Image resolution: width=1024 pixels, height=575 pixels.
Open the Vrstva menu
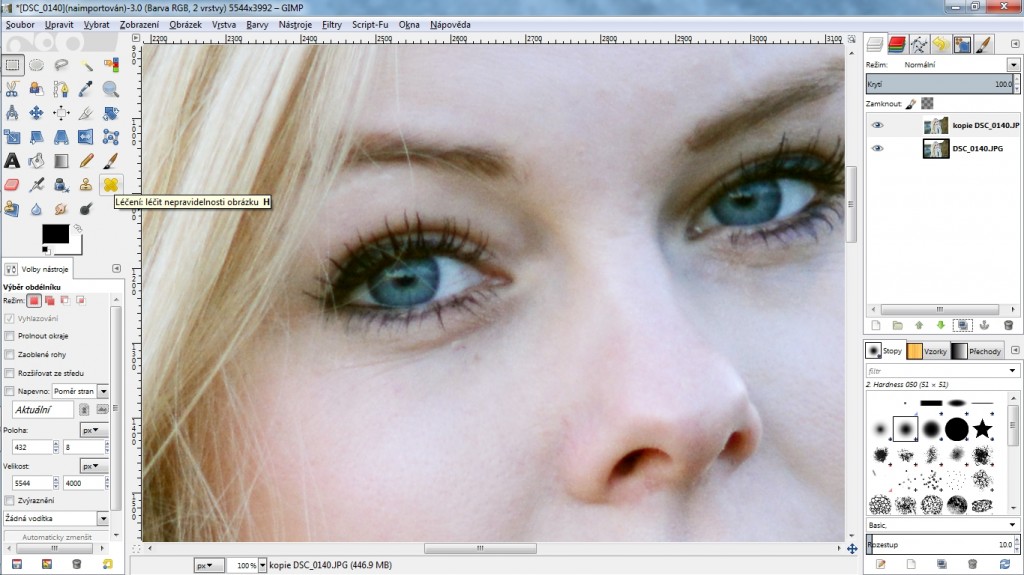tap(223, 25)
